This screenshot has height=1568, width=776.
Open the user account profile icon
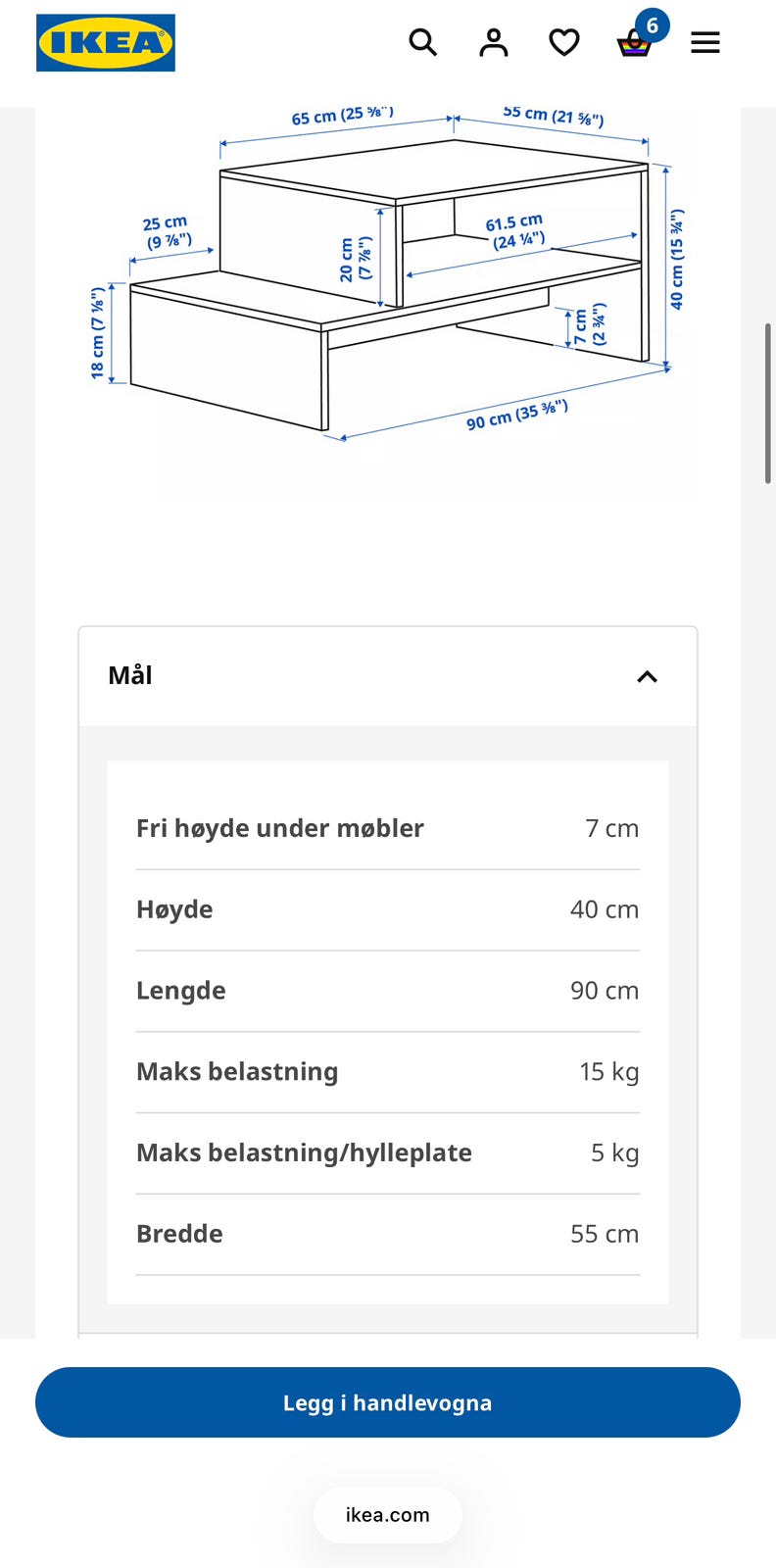494,42
